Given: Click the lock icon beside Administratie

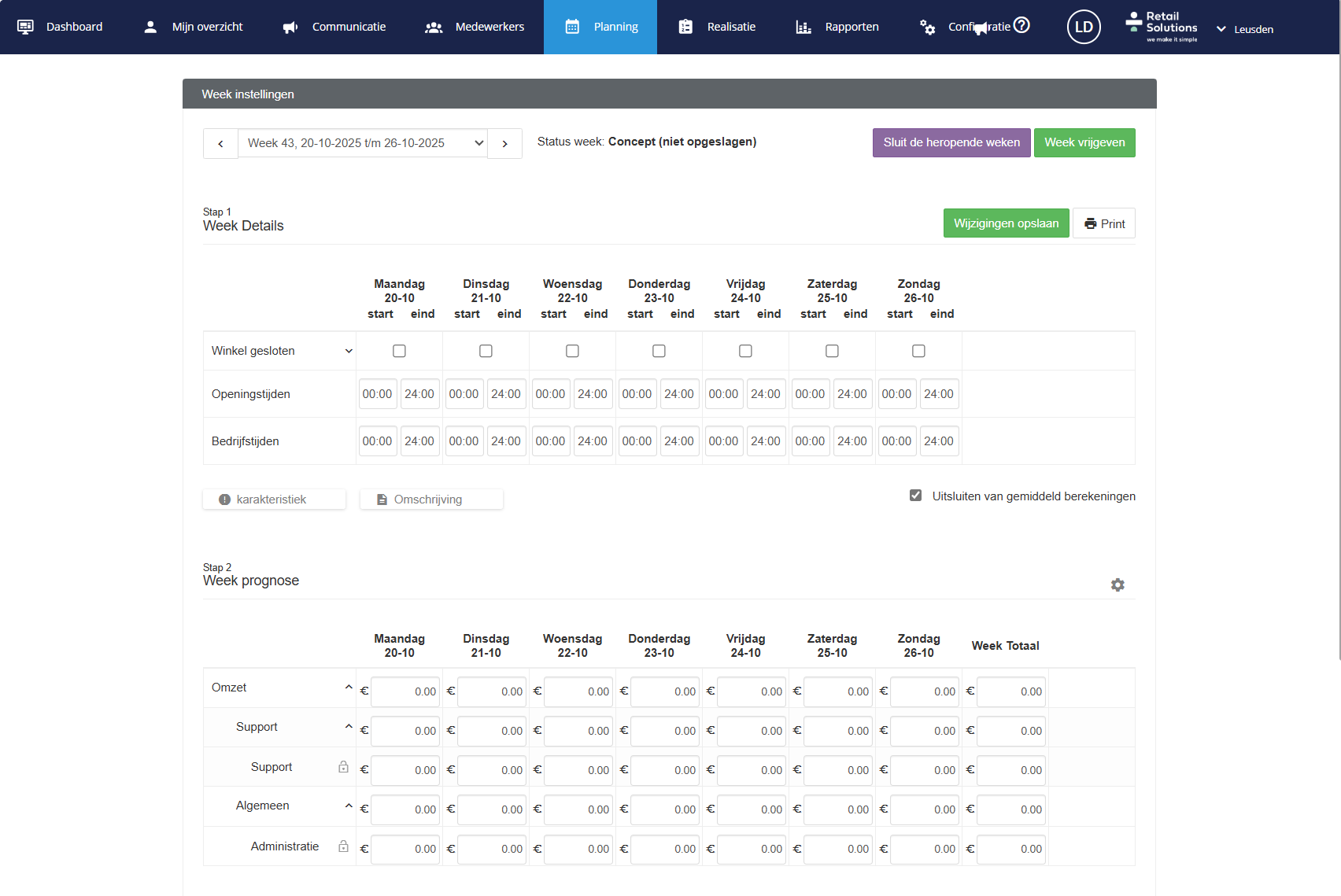Looking at the screenshot, I should click(344, 846).
